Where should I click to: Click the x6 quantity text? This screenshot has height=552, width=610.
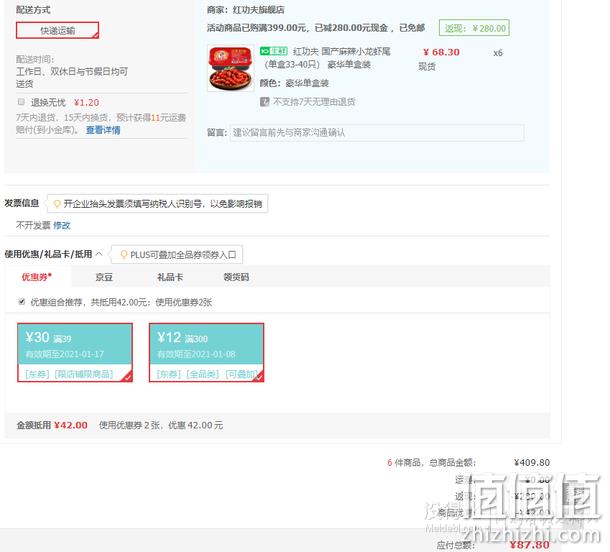pyautogui.click(x=498, y=53)
